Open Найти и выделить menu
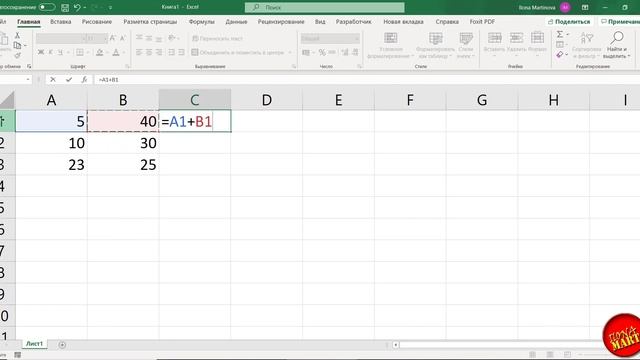The image size is (640, 360). tap(617, 45)
